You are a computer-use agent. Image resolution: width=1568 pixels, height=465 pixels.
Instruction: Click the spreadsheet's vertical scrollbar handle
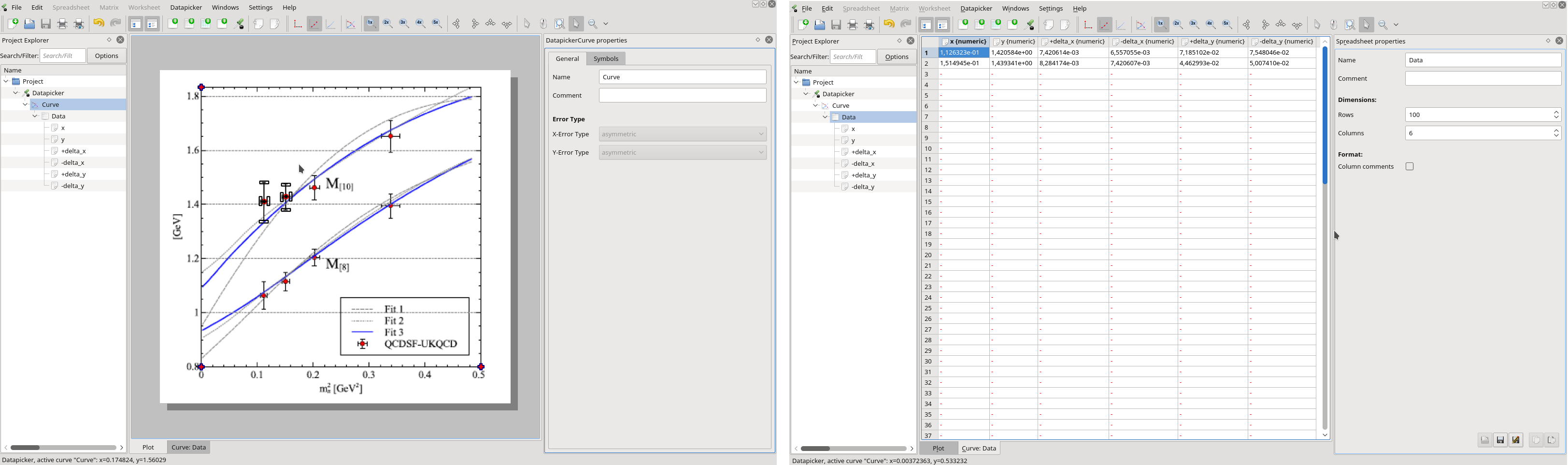pos(1325,116)
